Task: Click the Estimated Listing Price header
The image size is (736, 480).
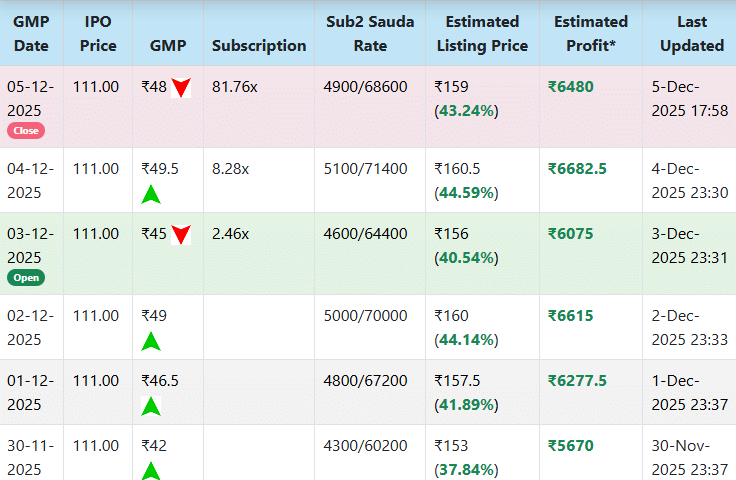Action: 482,33
